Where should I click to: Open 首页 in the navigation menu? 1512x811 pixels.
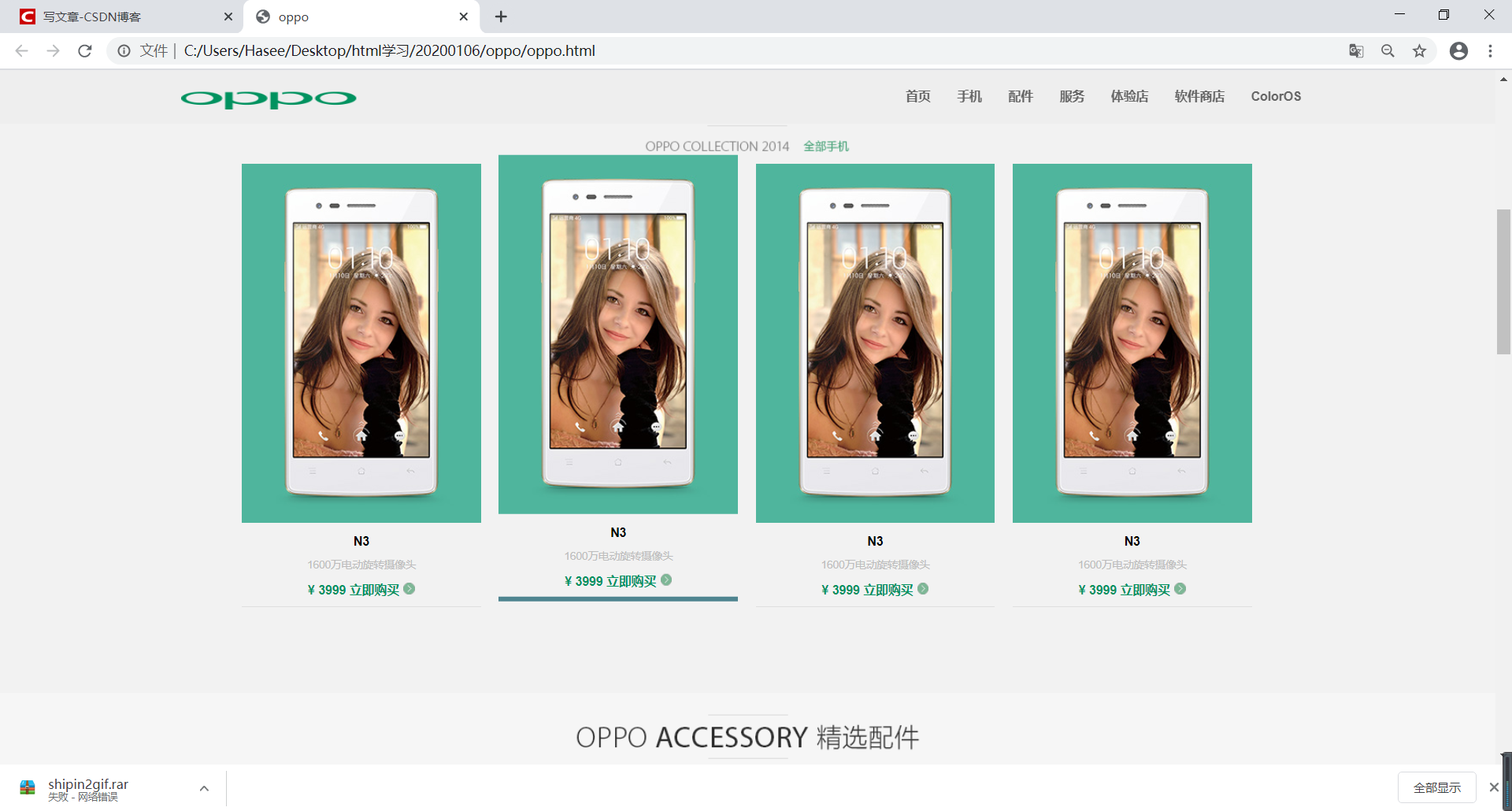(918, 96)
